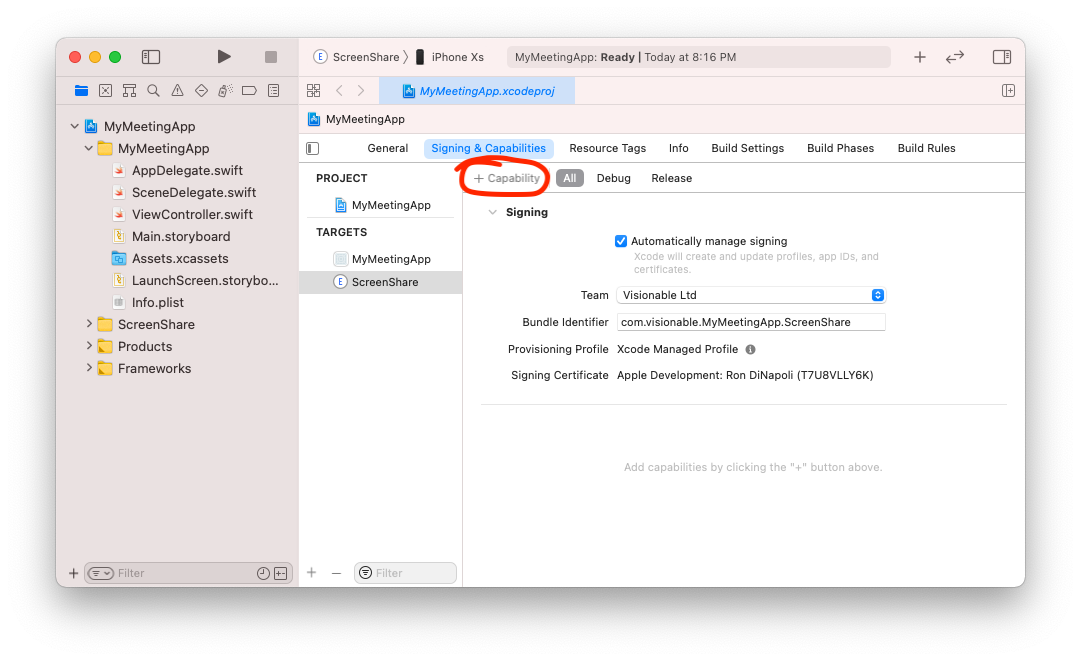Open the Library with the plus icon
Image resolution: width=1081 pixels, height=661 pixels.
pos(920,57)
